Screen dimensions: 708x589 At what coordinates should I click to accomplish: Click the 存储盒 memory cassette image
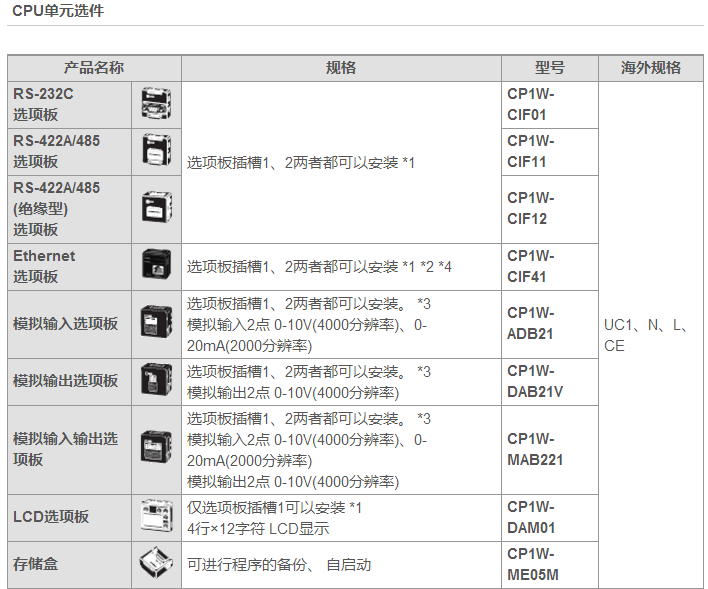click(156, 565)
